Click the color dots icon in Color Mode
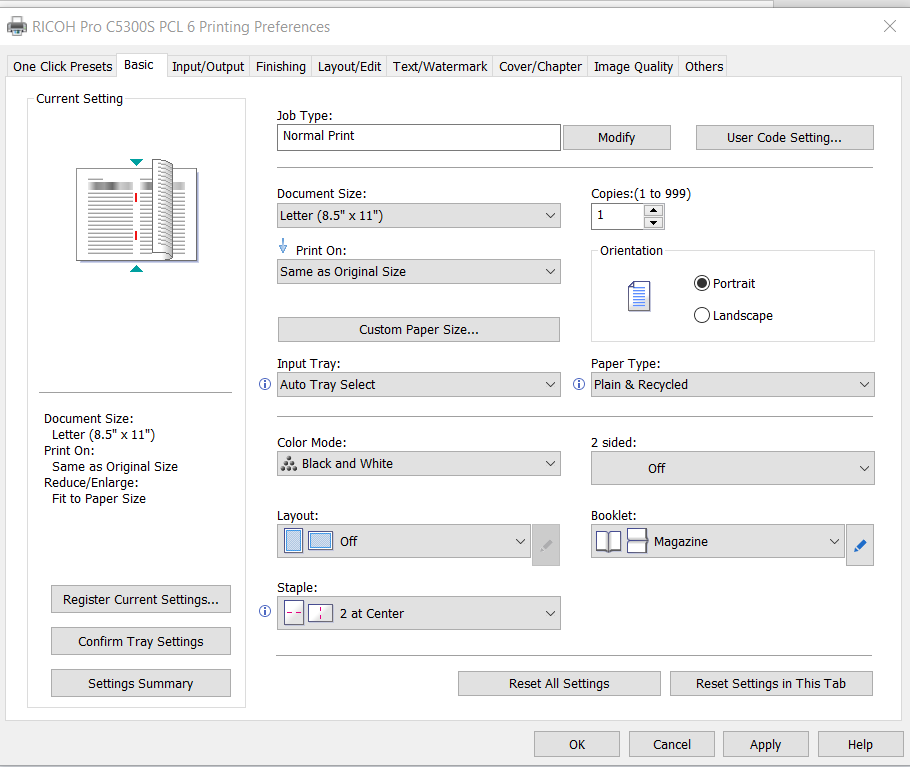Viewport: 910px width, 767px height. pyautogui.click(x=289, y=464)
